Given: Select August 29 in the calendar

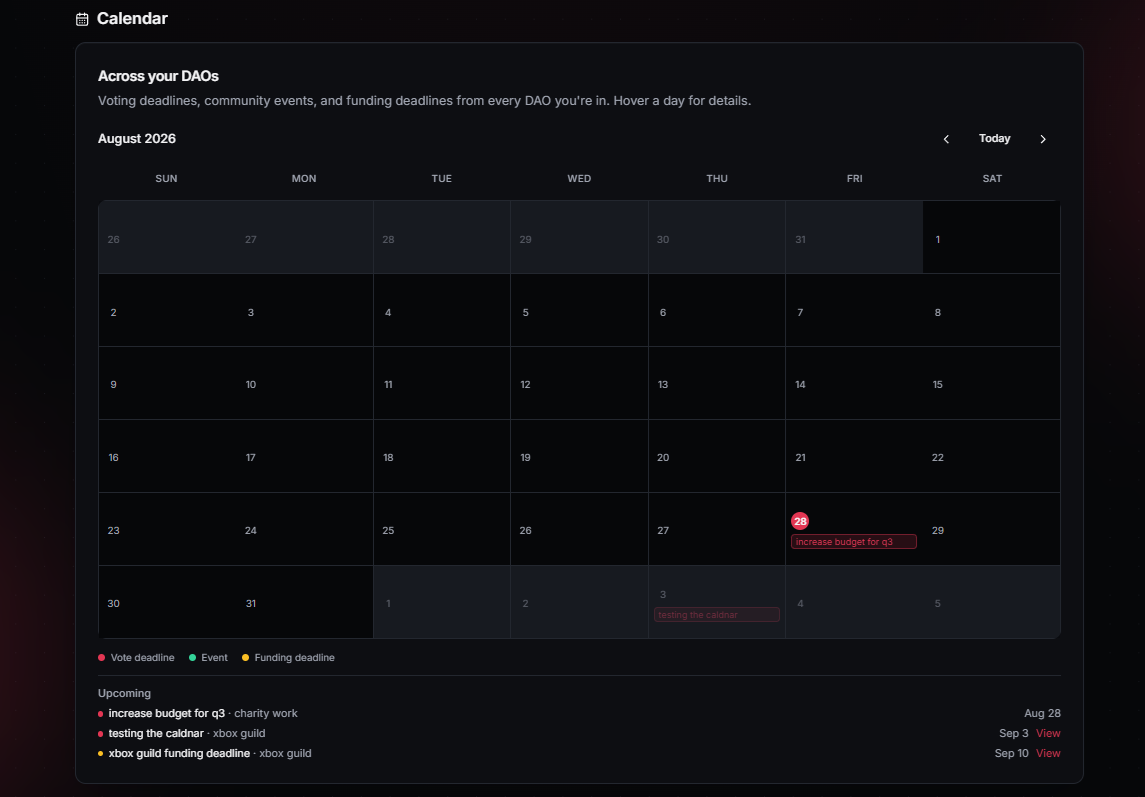Looking at the screenshot, I should click(x=992, y=530).
